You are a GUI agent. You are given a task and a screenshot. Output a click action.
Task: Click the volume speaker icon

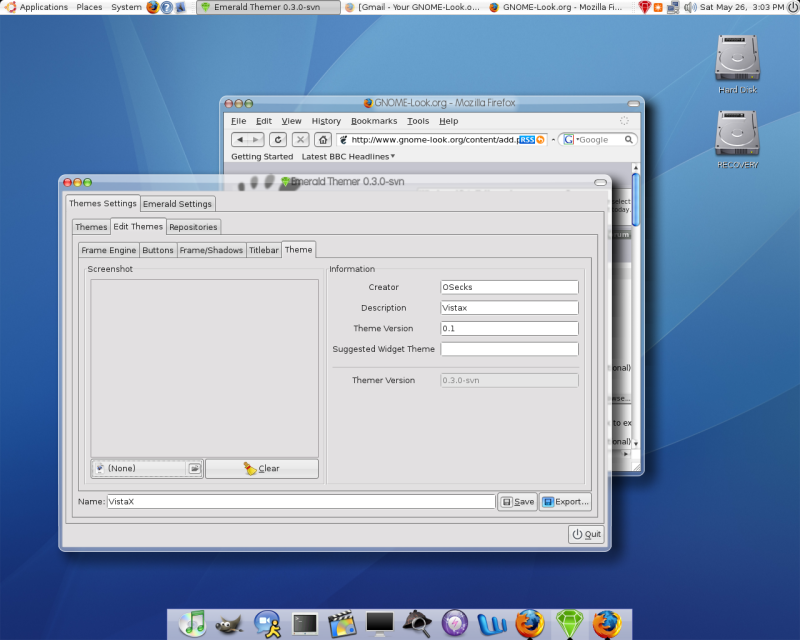(690, 7)
